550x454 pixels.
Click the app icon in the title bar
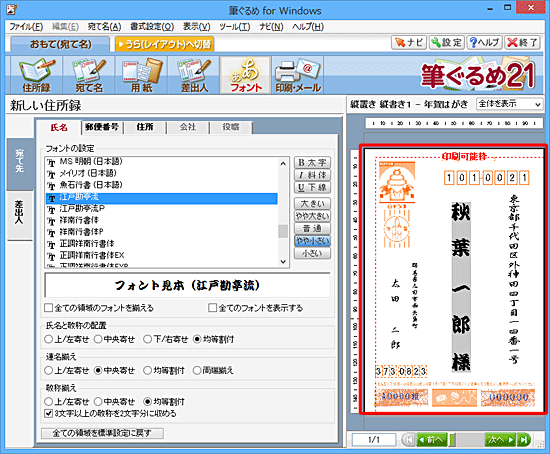[12, 9]
